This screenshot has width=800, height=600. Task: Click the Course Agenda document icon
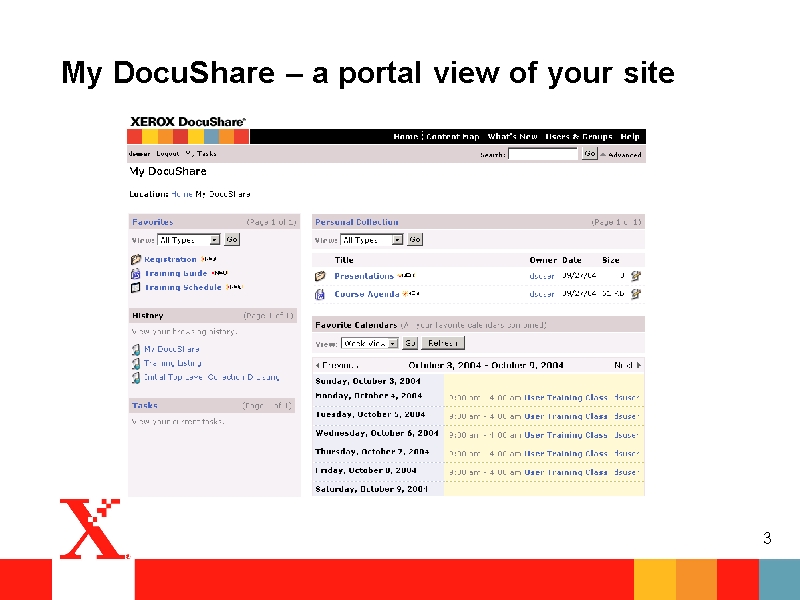click(320, 294)
